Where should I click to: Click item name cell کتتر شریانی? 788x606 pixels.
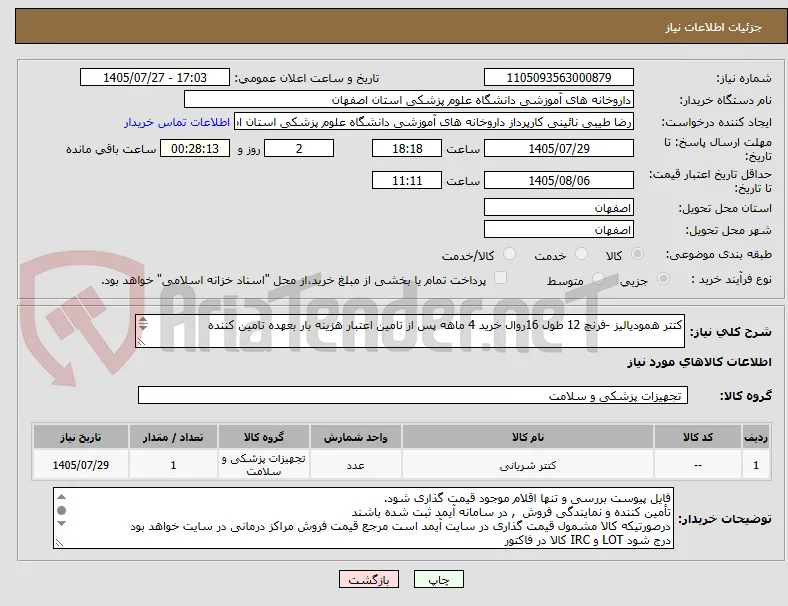coord(528,465)
